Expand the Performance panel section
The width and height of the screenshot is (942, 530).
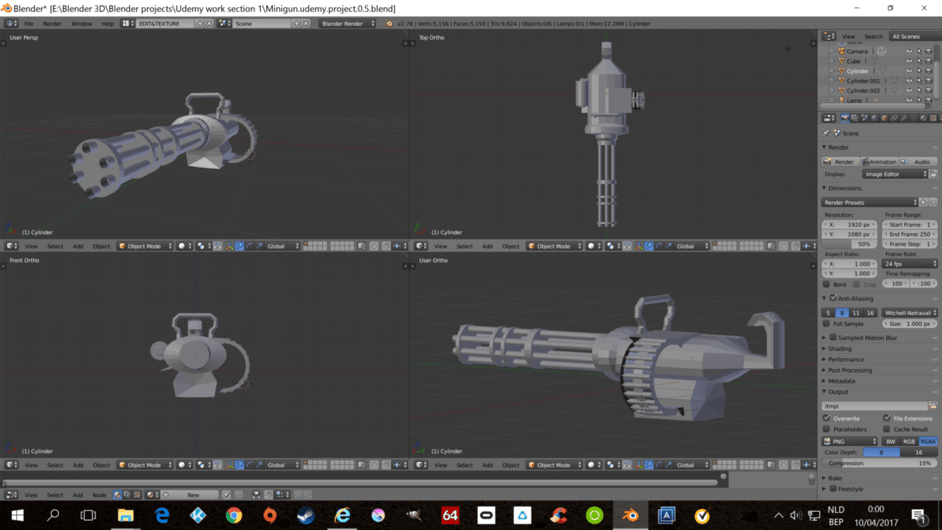tap(845, 359)
